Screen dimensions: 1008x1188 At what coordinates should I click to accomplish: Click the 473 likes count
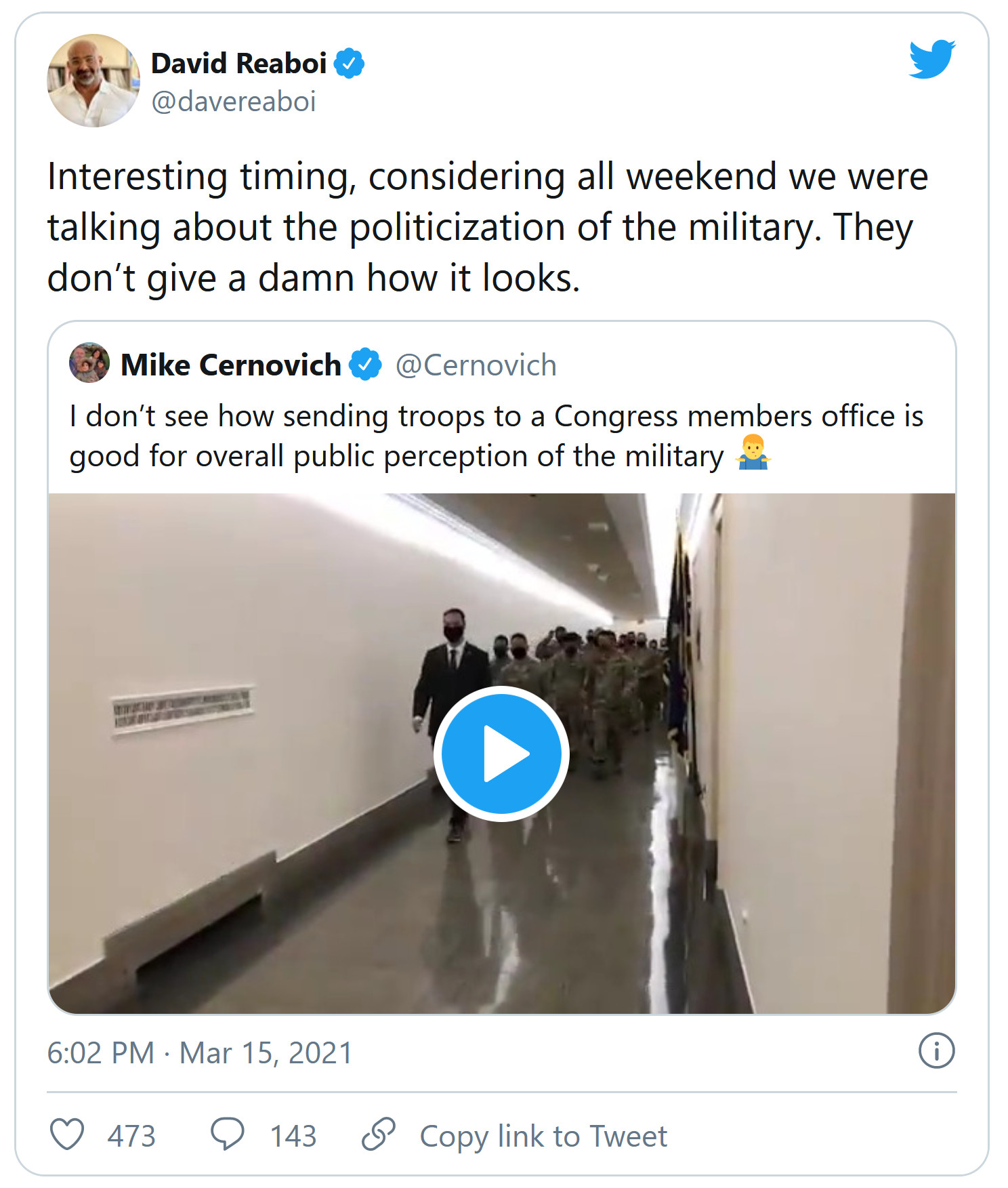[x=131, y=1136]
